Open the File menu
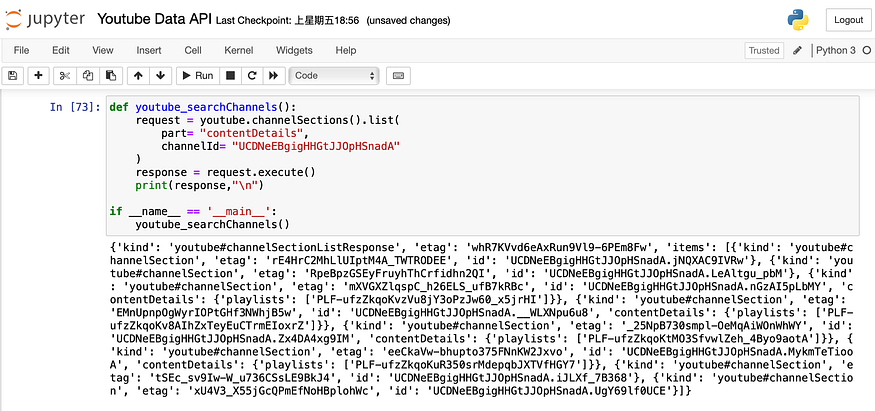Image resolution: width=875 pixels, height=411 pixels. (21, 50)
